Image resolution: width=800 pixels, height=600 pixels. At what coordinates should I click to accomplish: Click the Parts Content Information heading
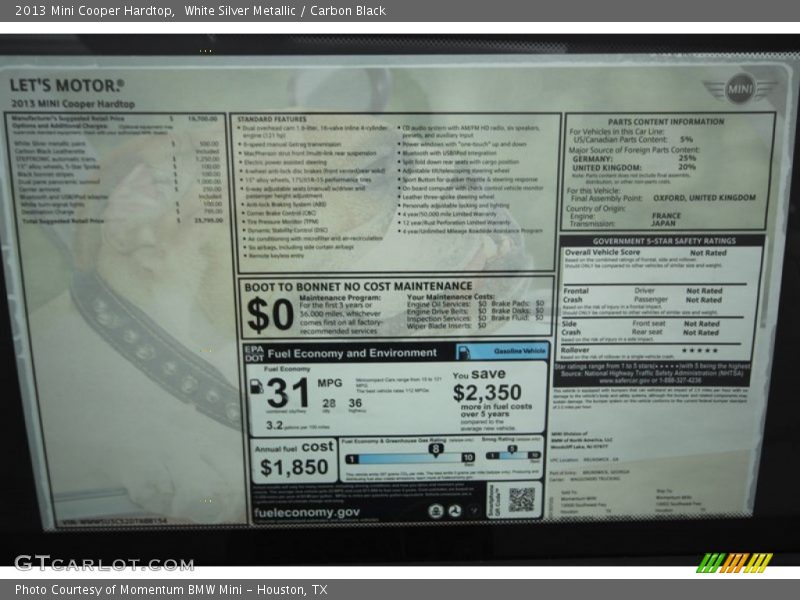tap(665, 122)
